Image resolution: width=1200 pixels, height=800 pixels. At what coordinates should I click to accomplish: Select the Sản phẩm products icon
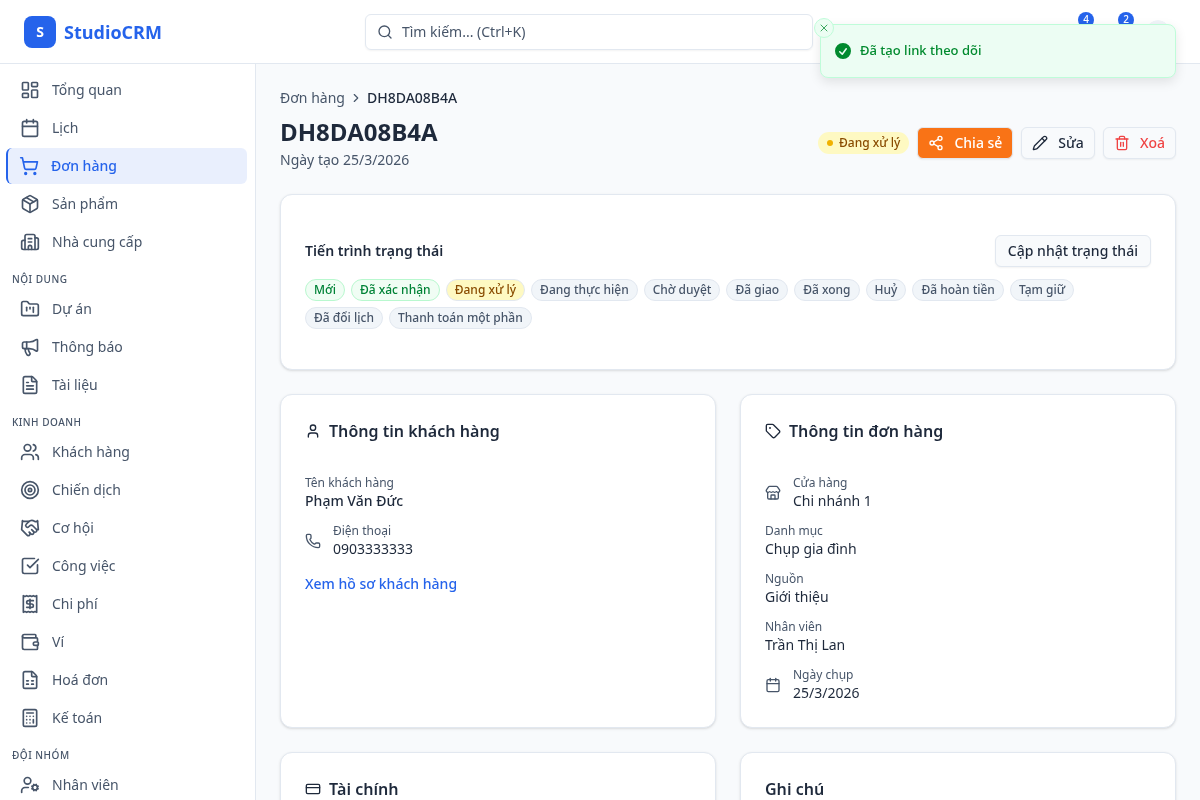pyautogui.click(x=29, y=203)
